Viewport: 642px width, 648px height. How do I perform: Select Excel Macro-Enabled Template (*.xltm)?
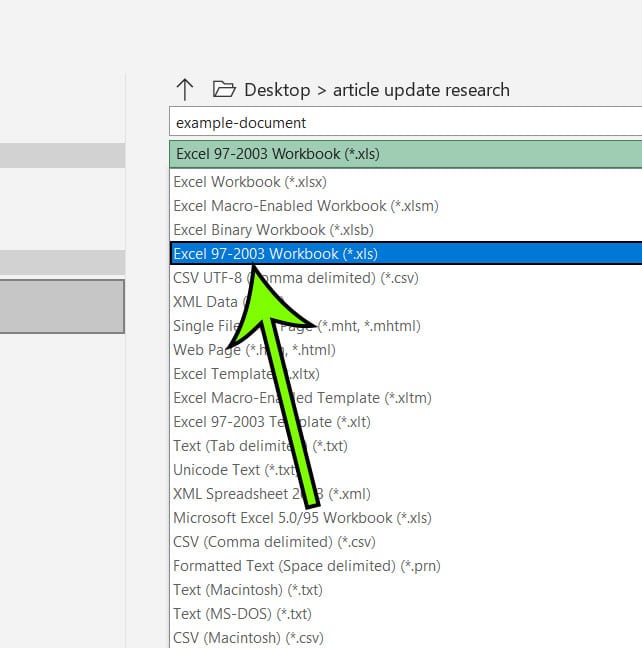coord(406,398)
